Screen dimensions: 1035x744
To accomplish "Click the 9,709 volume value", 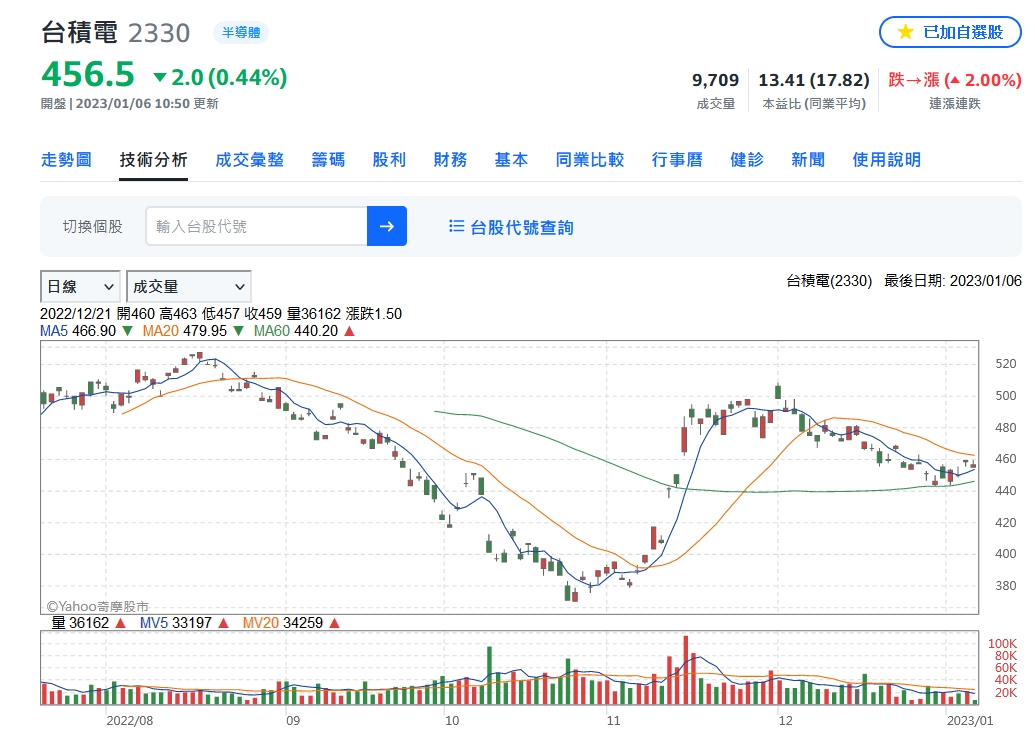I will [x=715, y=81].
